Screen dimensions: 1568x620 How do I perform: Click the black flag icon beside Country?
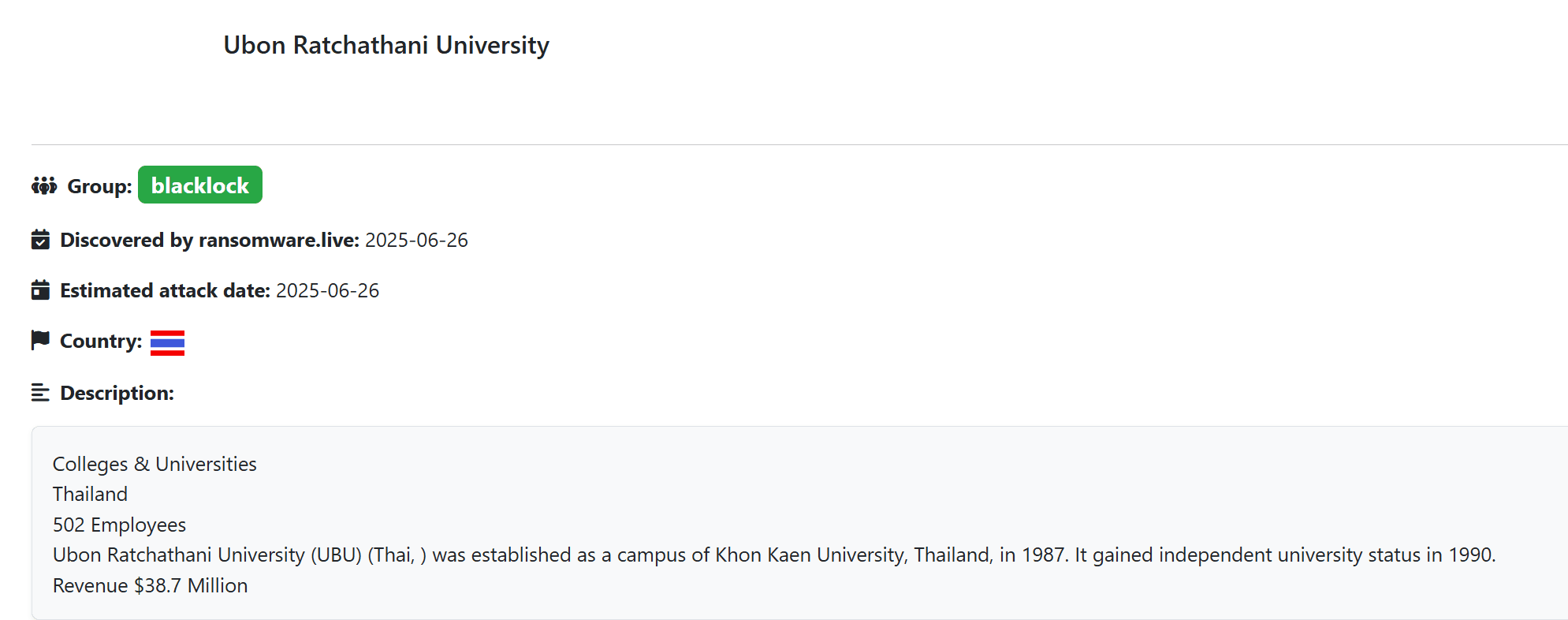[x=40, y=340]
